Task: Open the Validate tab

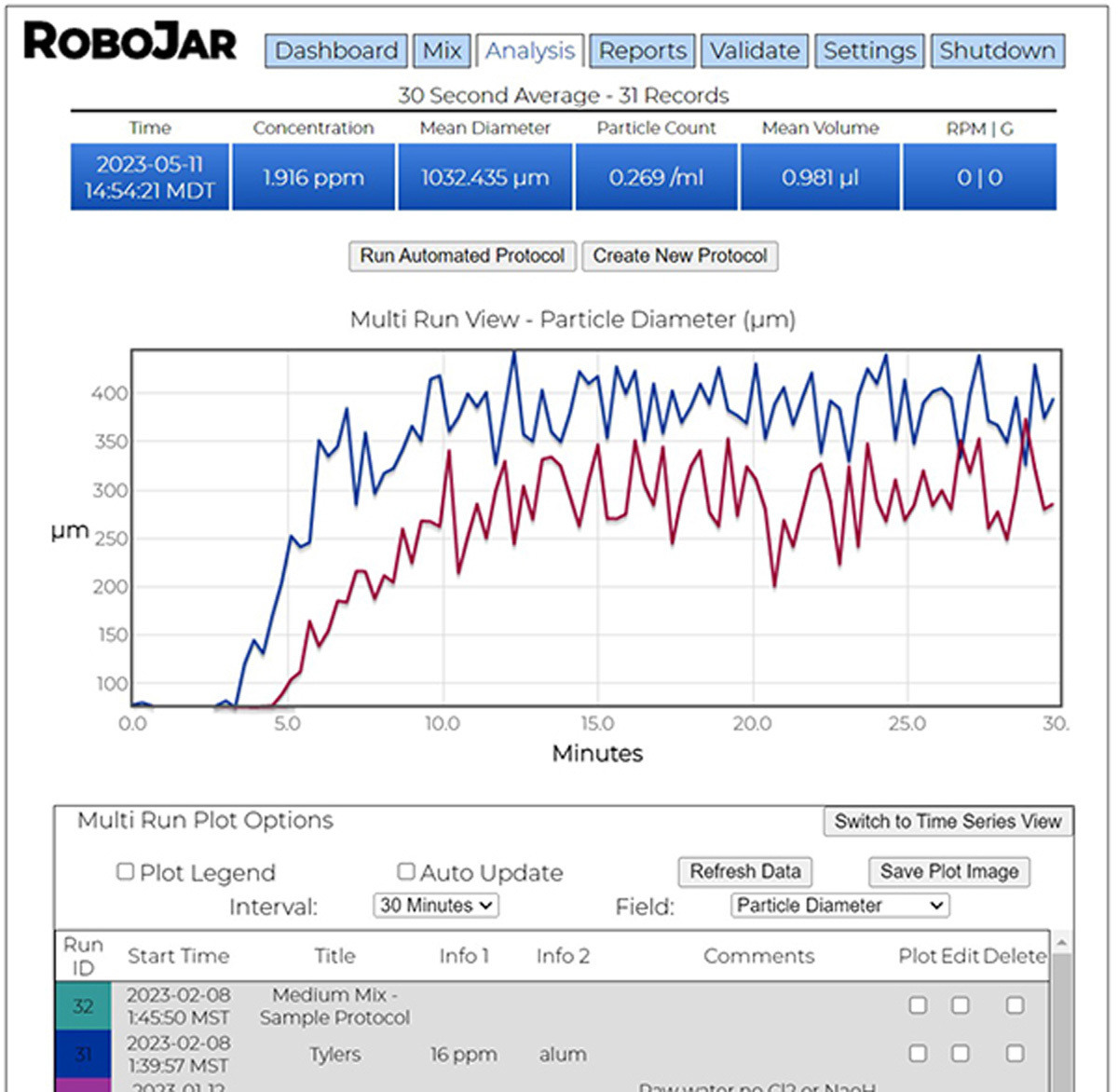Action: click(755, 51)
